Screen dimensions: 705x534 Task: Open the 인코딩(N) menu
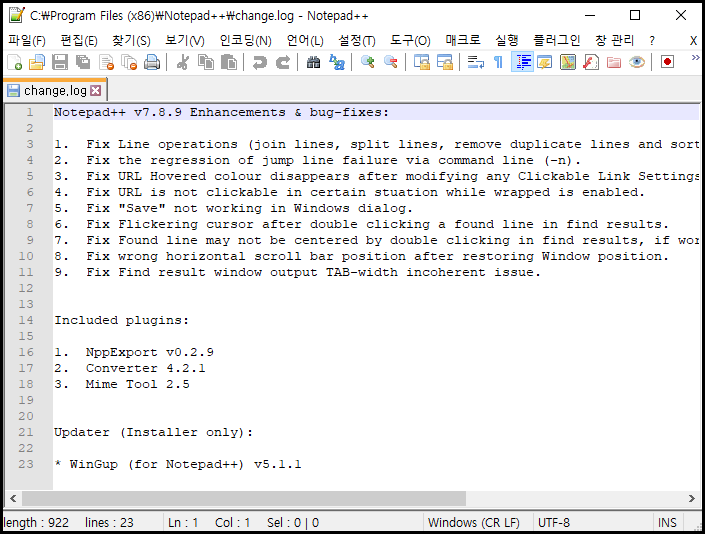pos(245,40)
